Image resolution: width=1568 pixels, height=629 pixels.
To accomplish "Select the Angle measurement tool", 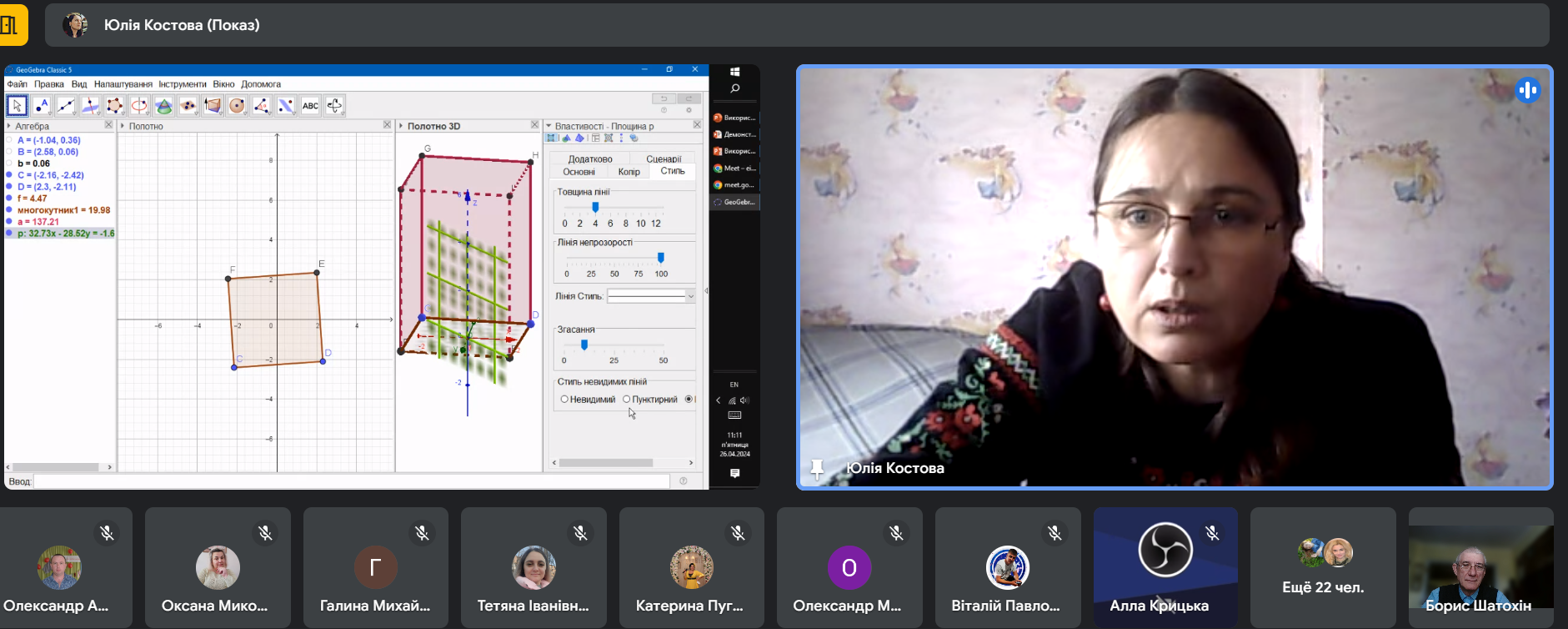I will pyautogui.click(x=261, y=106).
